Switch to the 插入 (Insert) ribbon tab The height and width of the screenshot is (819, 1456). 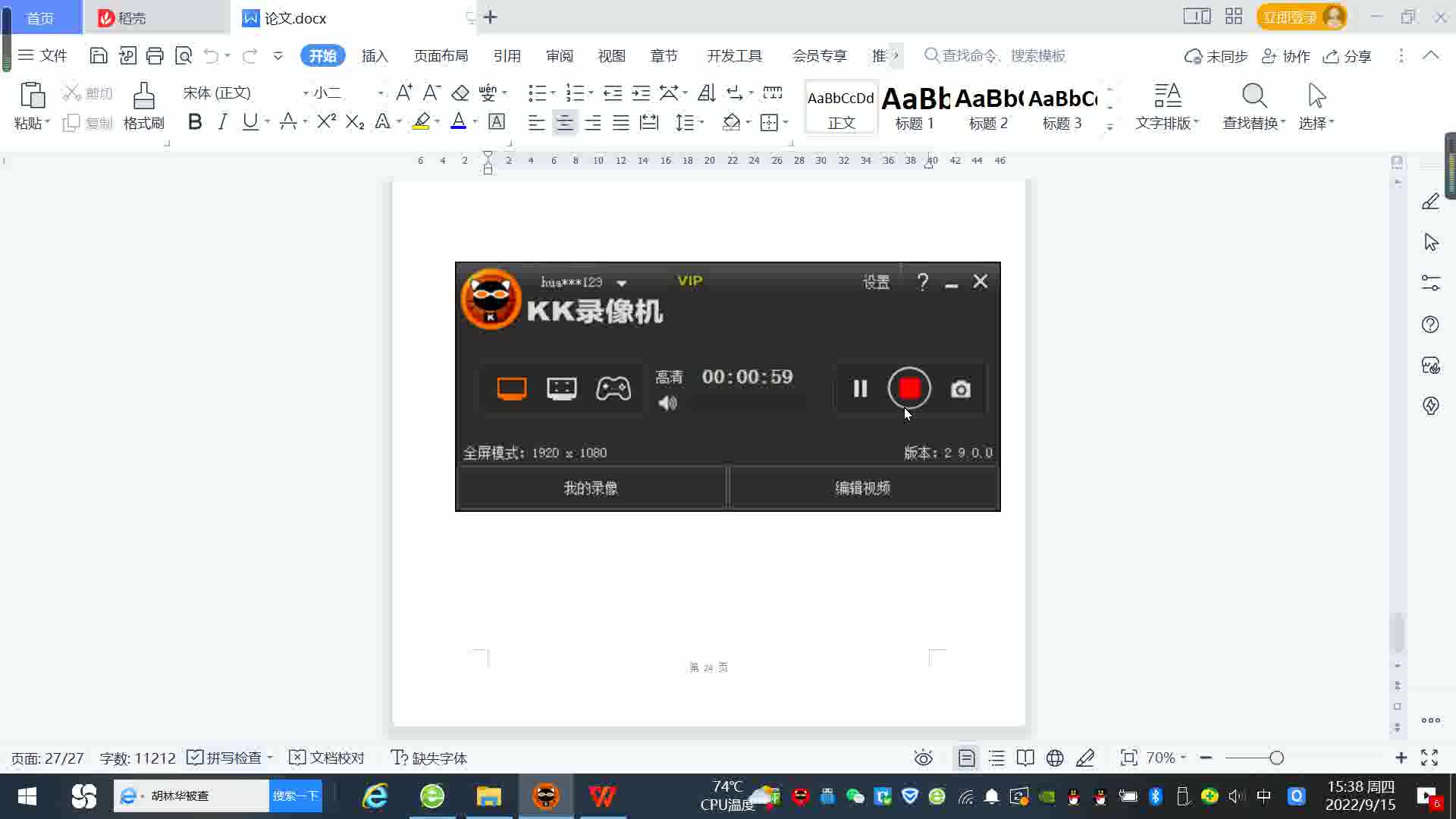pos(375,55)
